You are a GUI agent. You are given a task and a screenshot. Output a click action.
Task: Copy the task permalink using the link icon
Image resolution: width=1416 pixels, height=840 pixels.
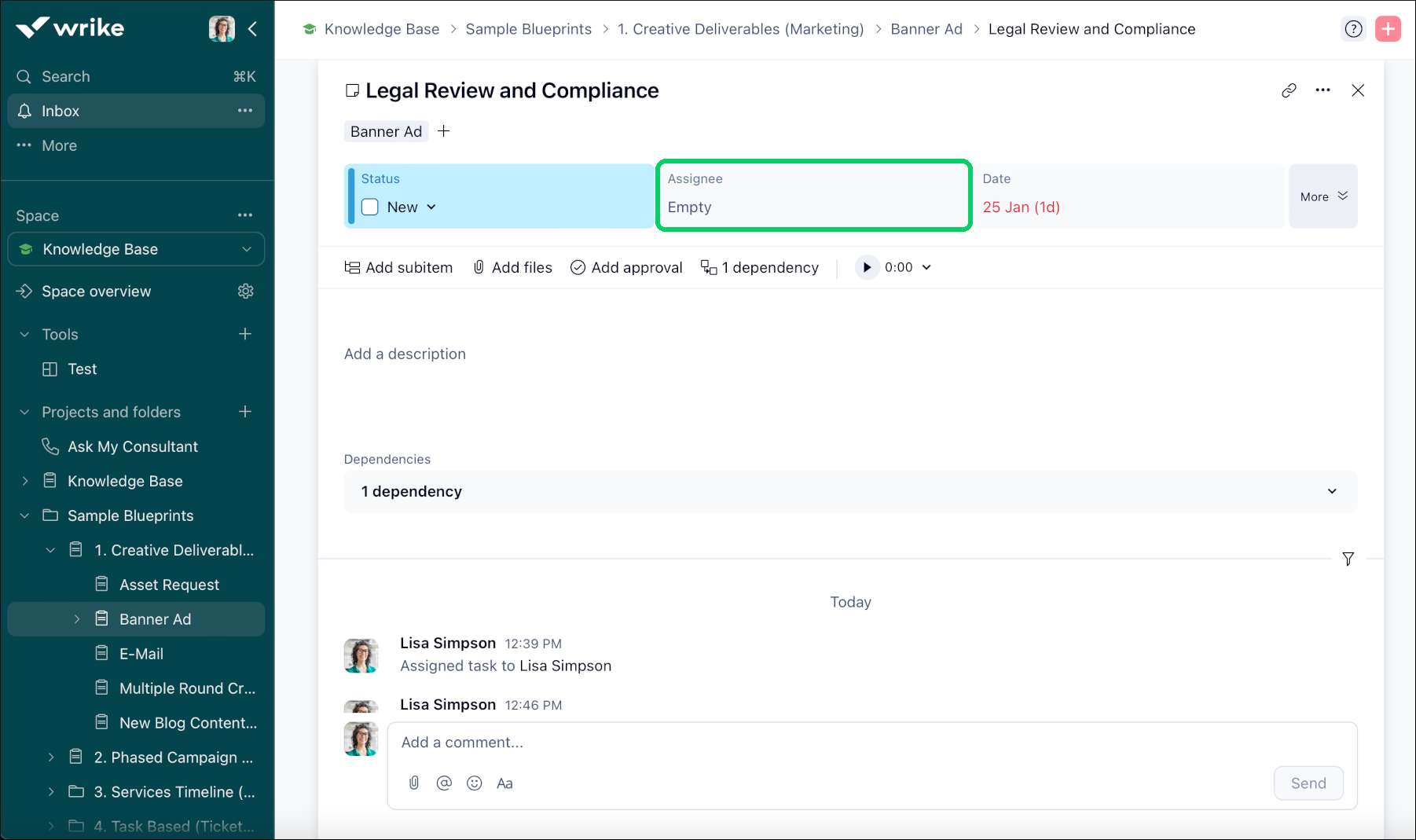pos(1289,90)
